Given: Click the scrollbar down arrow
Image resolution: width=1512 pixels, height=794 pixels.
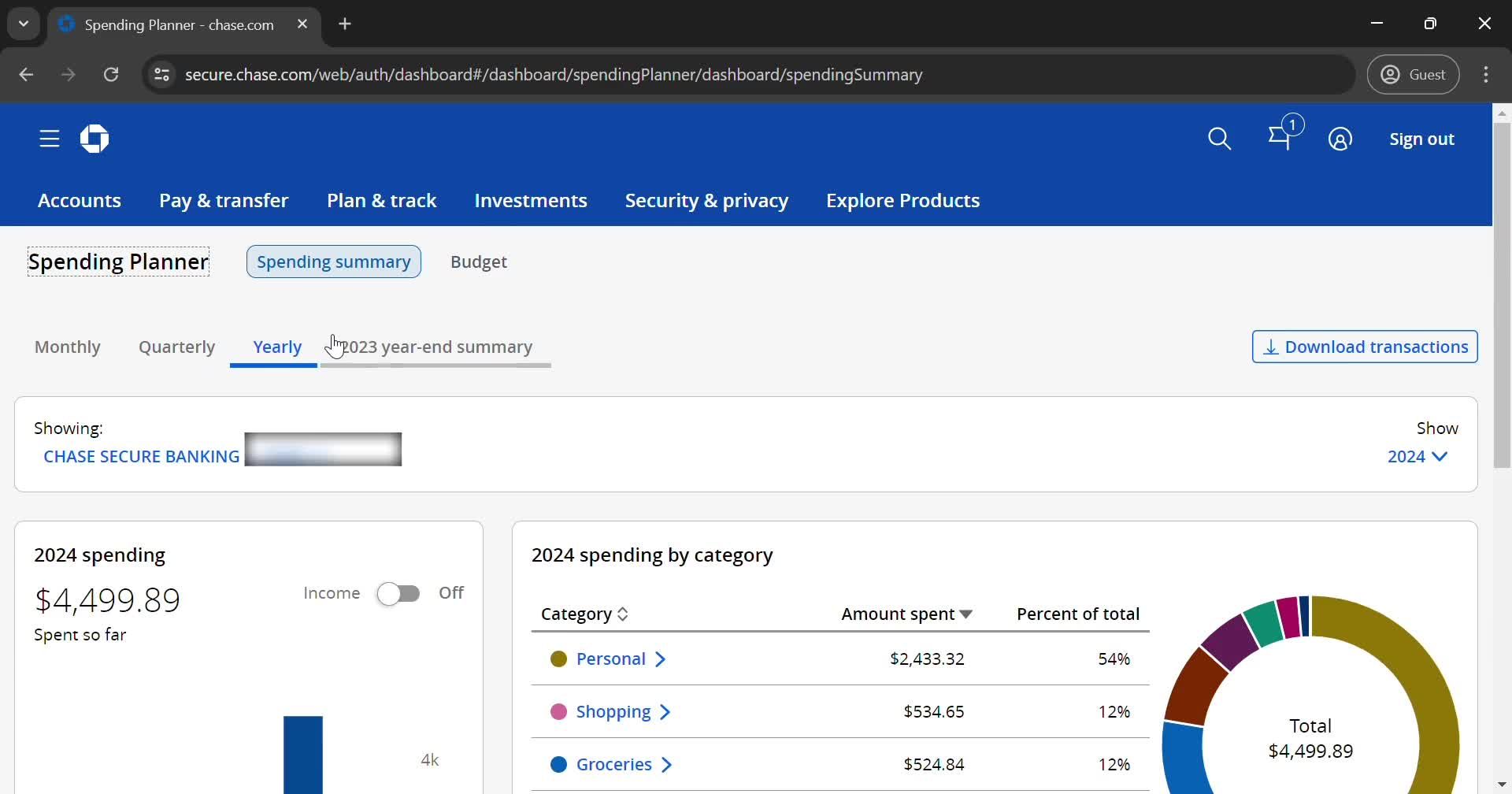Looking at the screenshot, I should tap(1502, 785).
